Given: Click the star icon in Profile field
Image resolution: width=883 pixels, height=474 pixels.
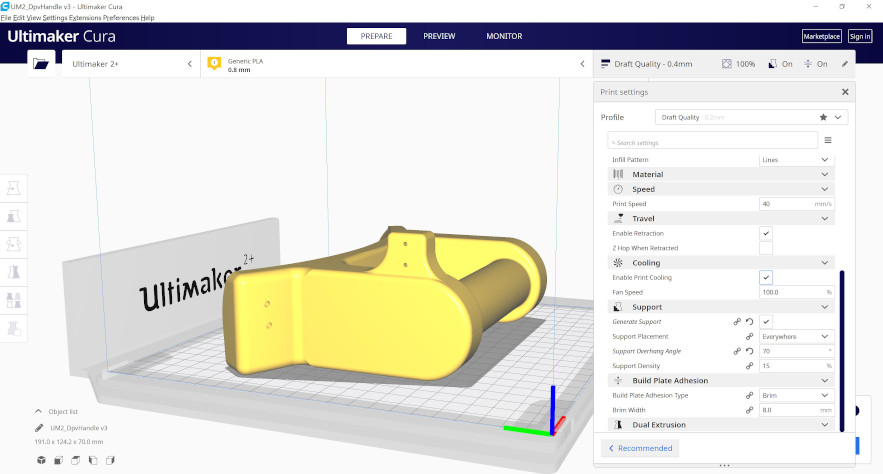Looking at the screenshot, I should coord(823,117).
